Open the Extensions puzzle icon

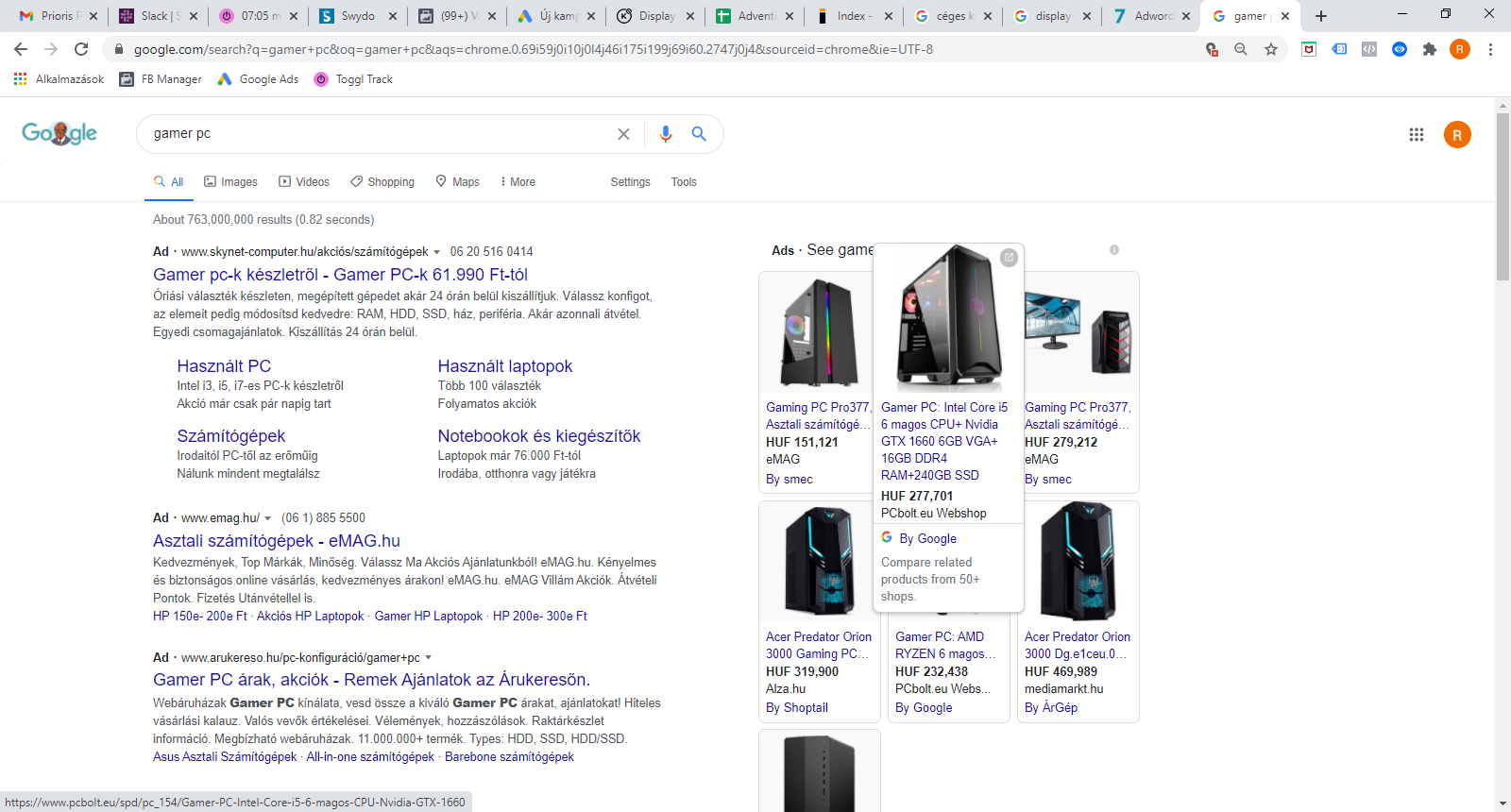pos(1430,49)
